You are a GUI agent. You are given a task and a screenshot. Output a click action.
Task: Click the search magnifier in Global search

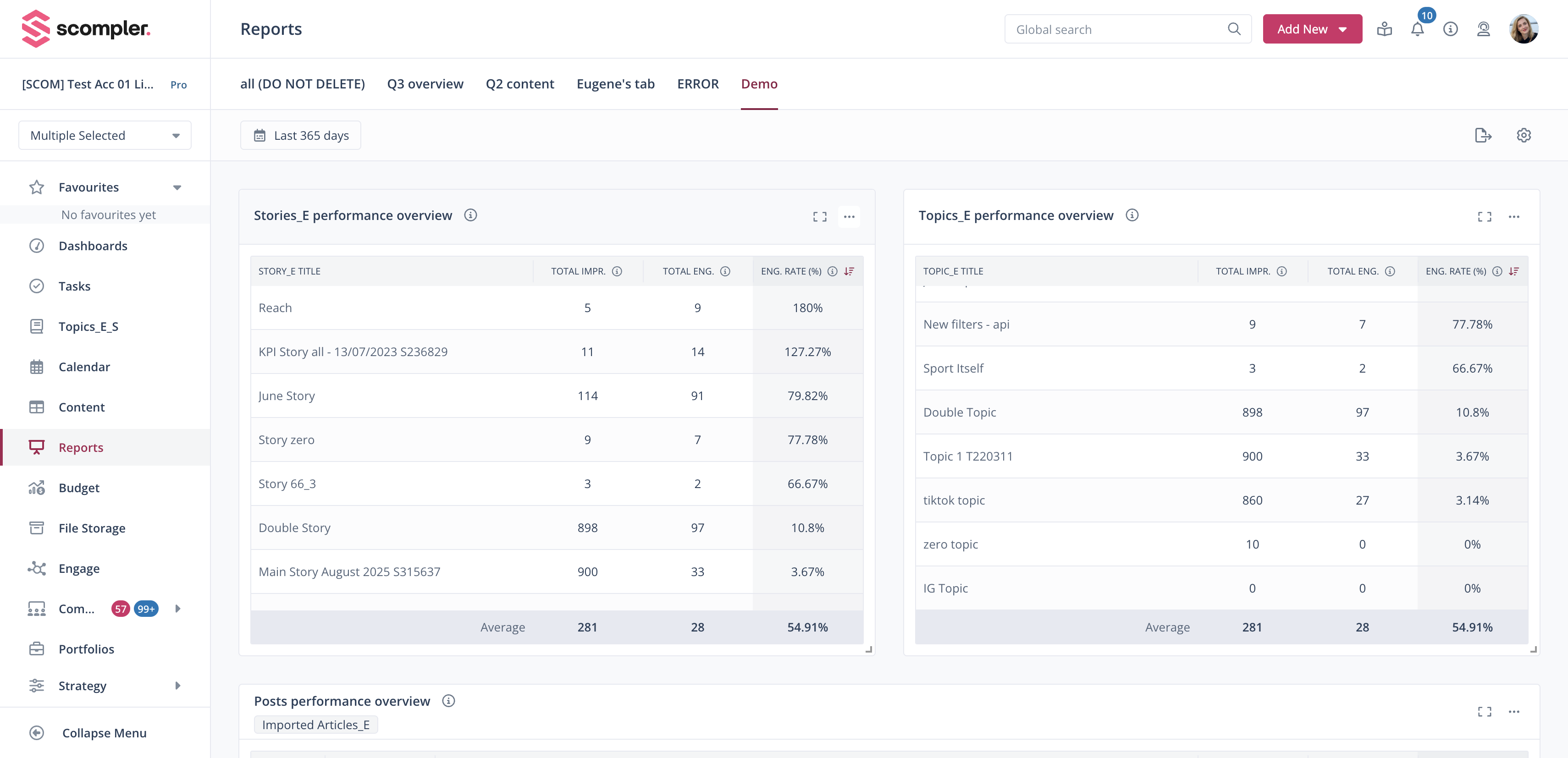coord(1234,28)
